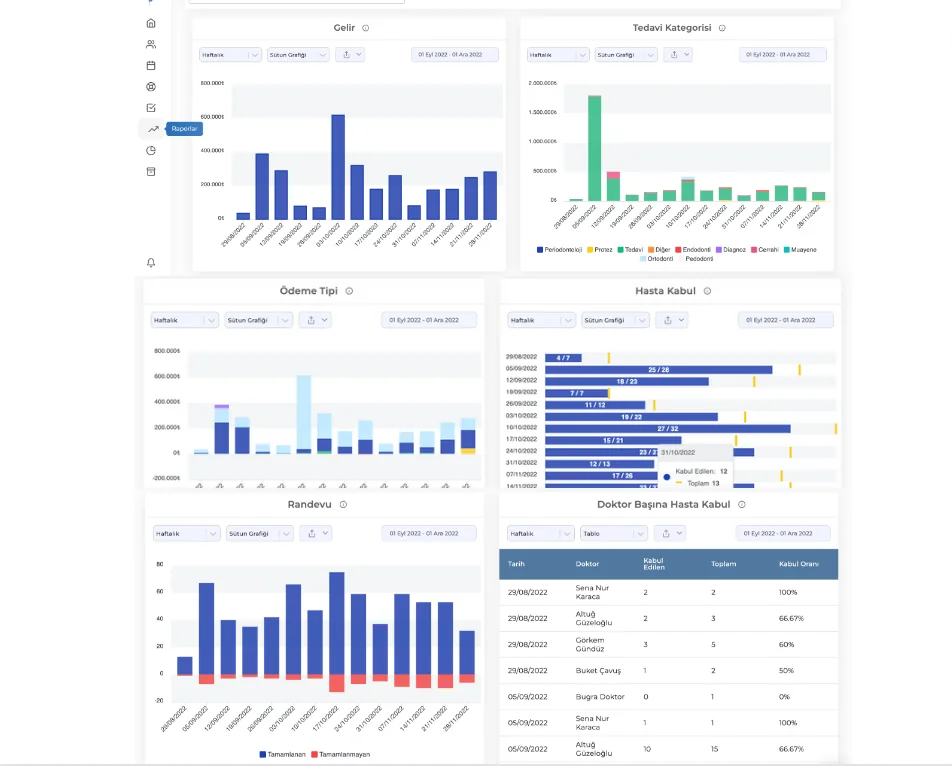Toggle Tamamlanan legend series in Randevu chart
The image size is (952, 766).
point(282,754)
